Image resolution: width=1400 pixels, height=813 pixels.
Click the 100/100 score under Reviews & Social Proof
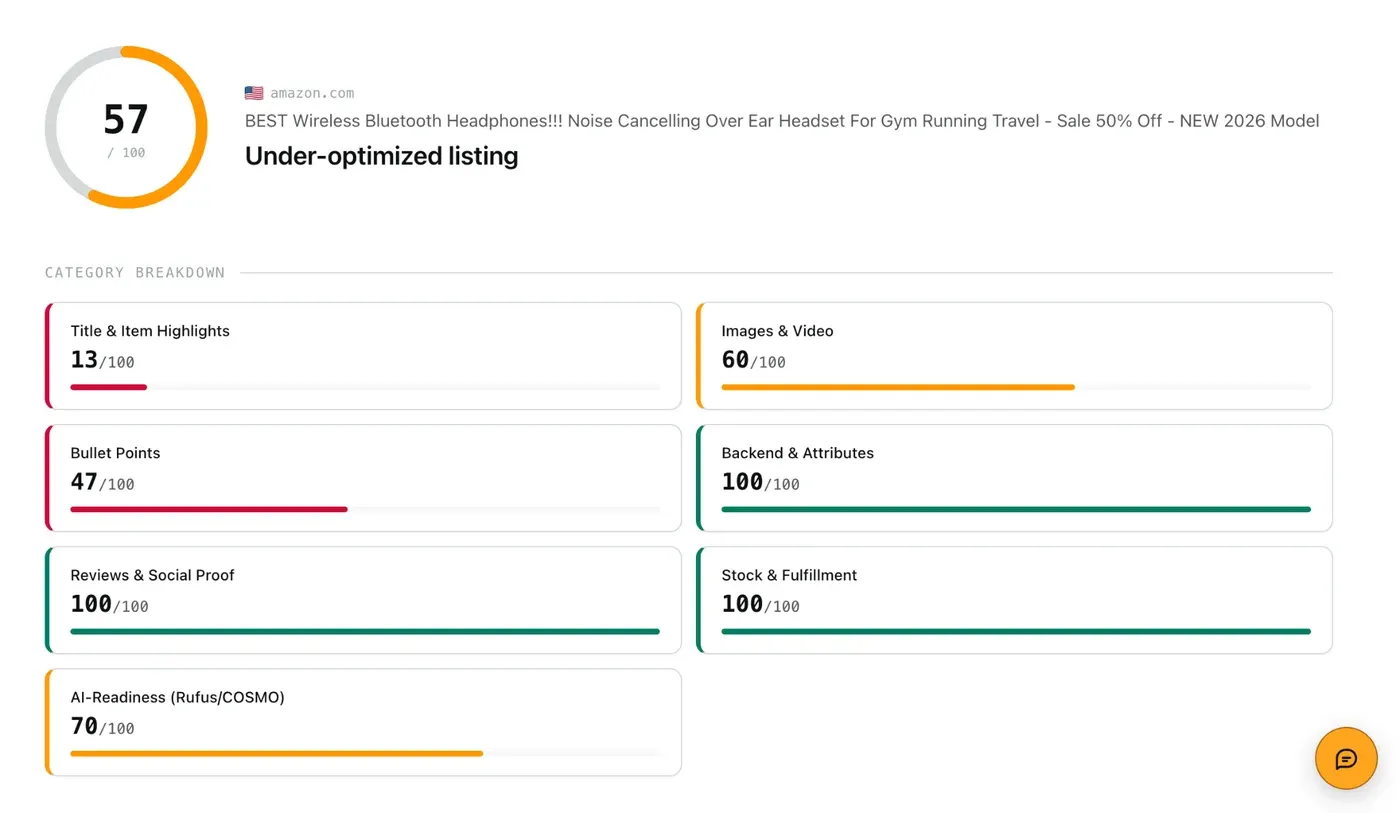109,604
